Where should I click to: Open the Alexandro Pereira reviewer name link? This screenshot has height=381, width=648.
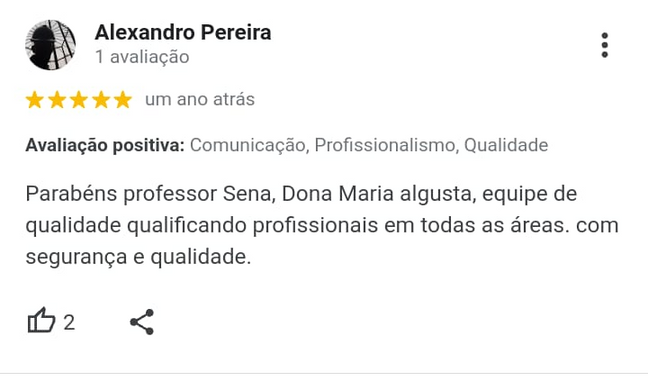[x=183, y=32]
